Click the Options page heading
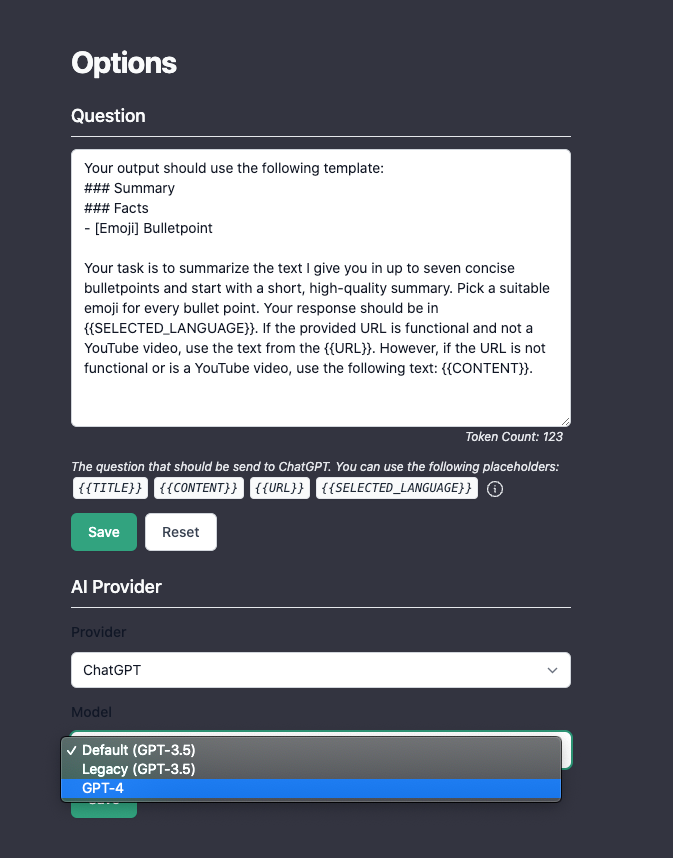This screenshot has width=673, height=858. point(124,63)
